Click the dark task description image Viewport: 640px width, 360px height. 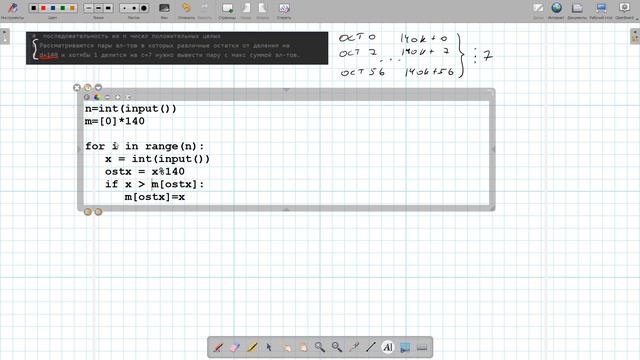tap(177, 48)
